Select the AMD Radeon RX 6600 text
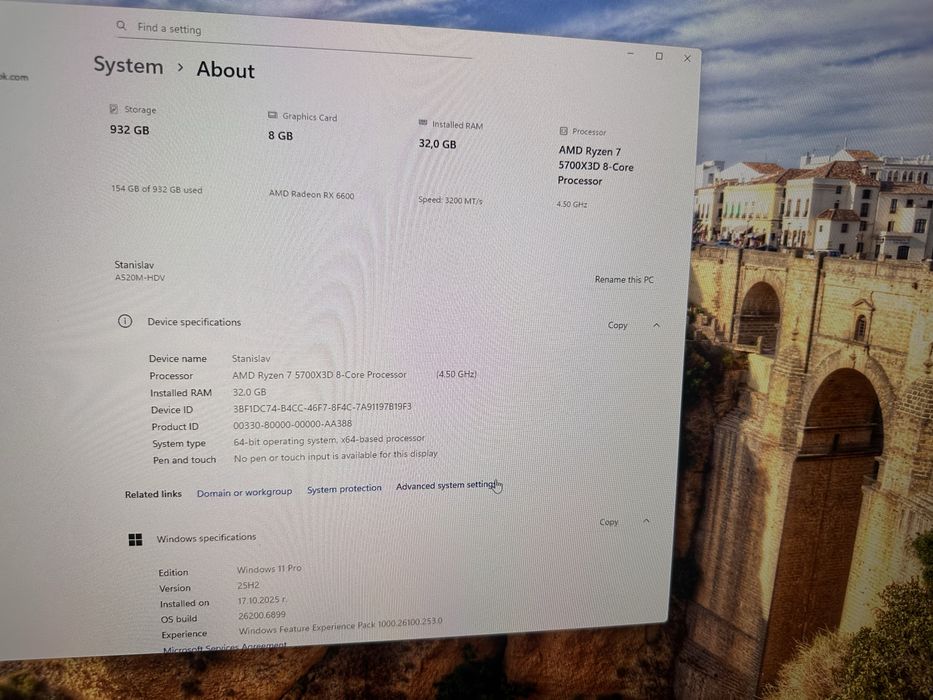Viewport: 933px width, 700px height. [311, 194]
